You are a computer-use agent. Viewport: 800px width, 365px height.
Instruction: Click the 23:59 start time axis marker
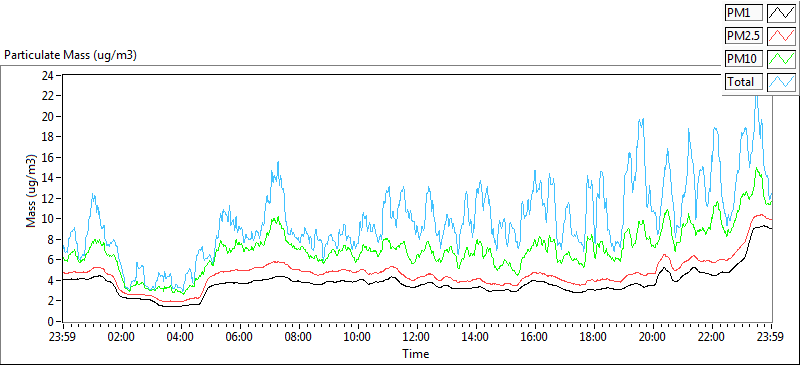click(x=63, y=337)
